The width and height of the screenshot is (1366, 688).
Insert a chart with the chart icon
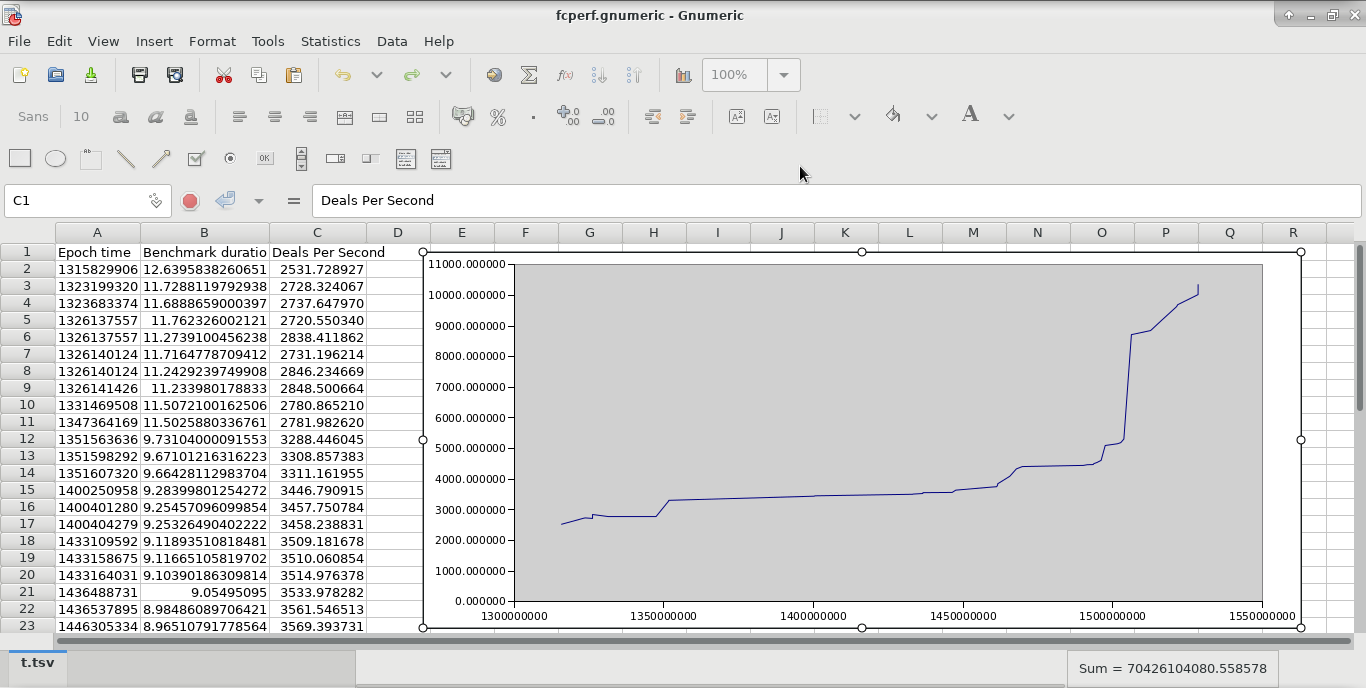[x=683, y=75]
